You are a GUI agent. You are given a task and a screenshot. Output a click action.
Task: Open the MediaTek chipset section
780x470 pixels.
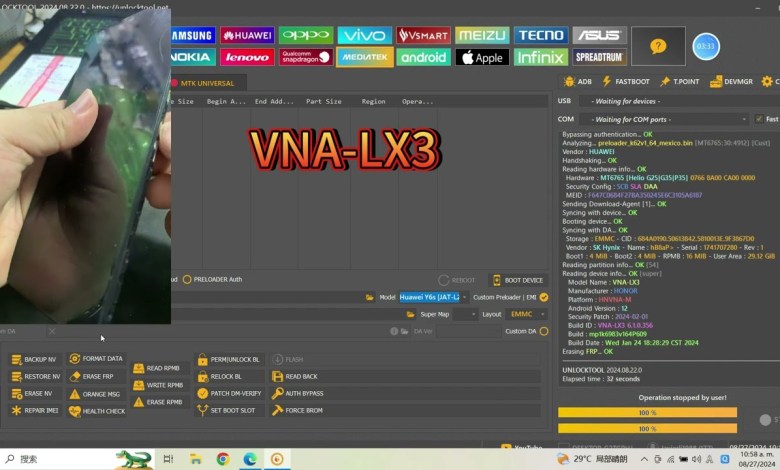click(364, 57)
